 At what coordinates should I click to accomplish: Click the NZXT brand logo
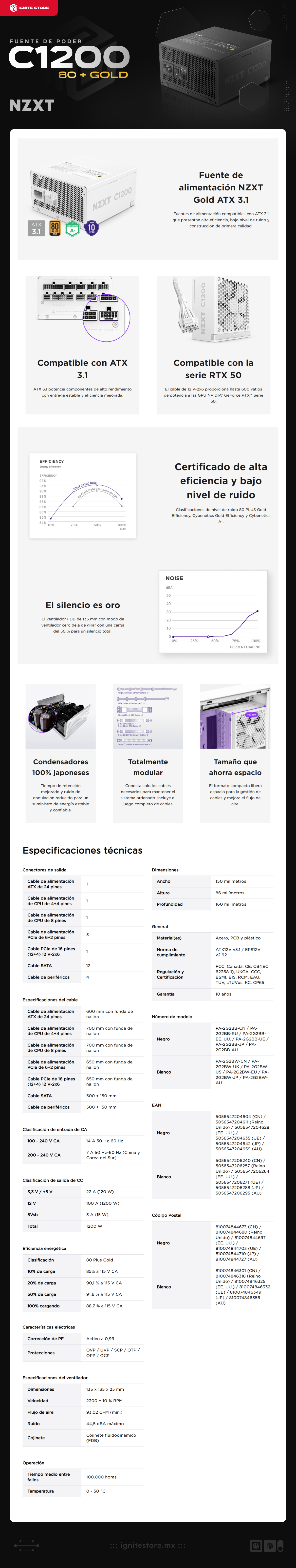(x=32, y=105)
